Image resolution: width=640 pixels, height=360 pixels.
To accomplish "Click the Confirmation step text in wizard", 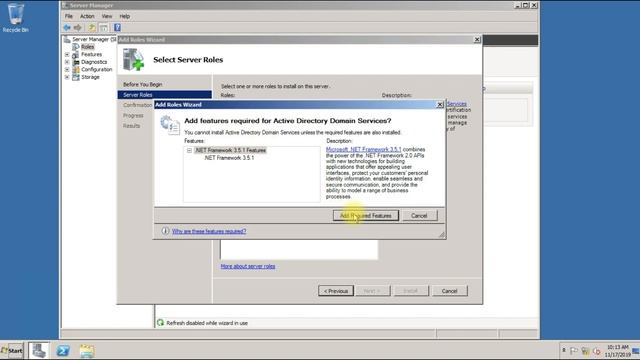I will click(x=137, y=105).
